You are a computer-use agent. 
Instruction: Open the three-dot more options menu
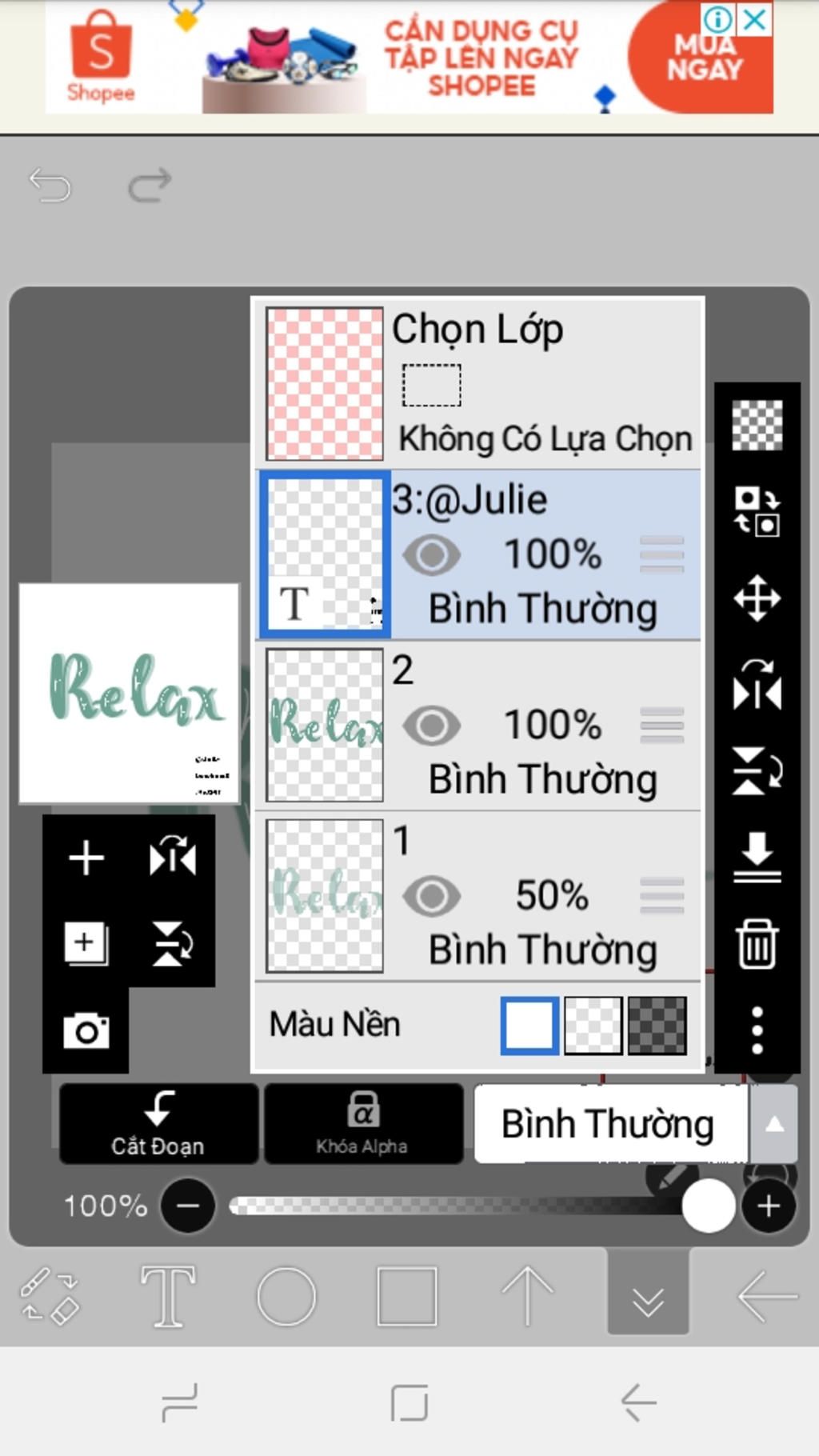(757, 1030)
